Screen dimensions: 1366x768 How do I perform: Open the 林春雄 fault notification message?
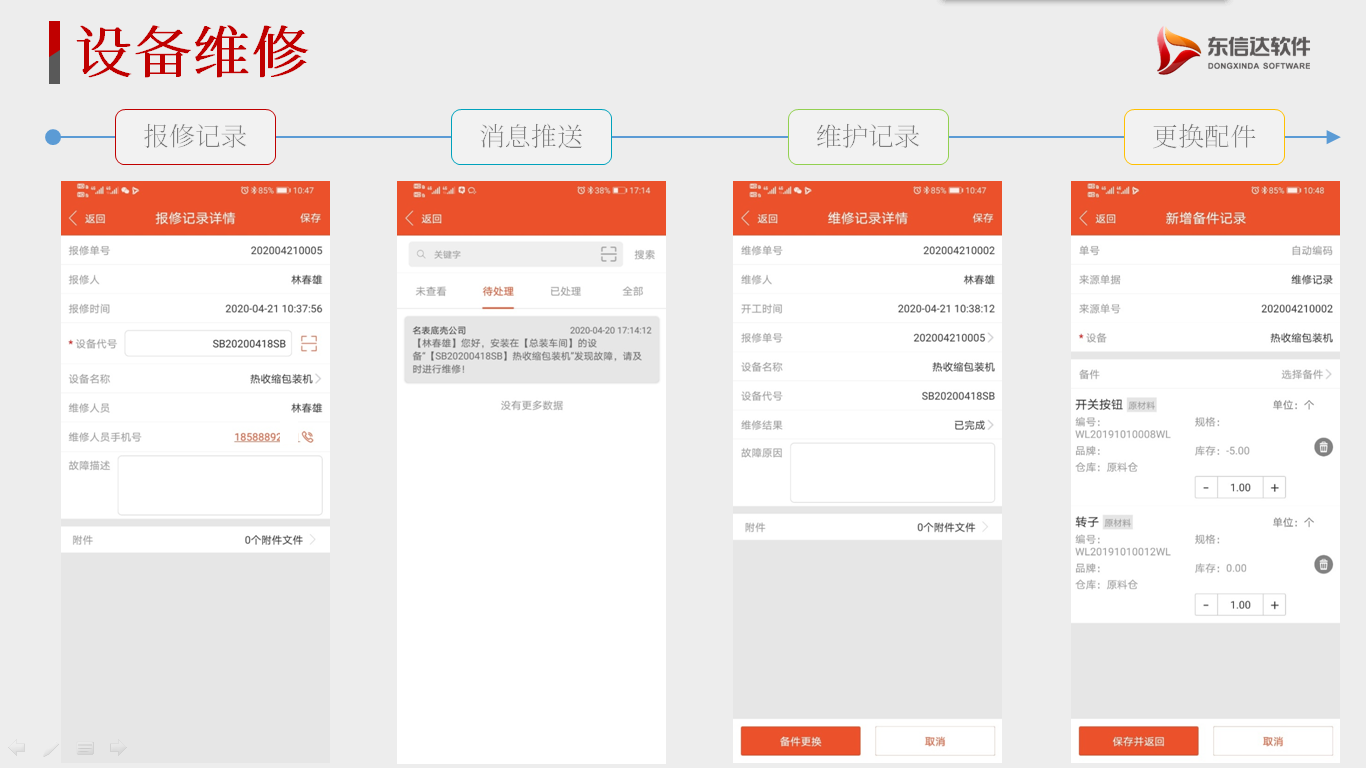click(531, 350)
